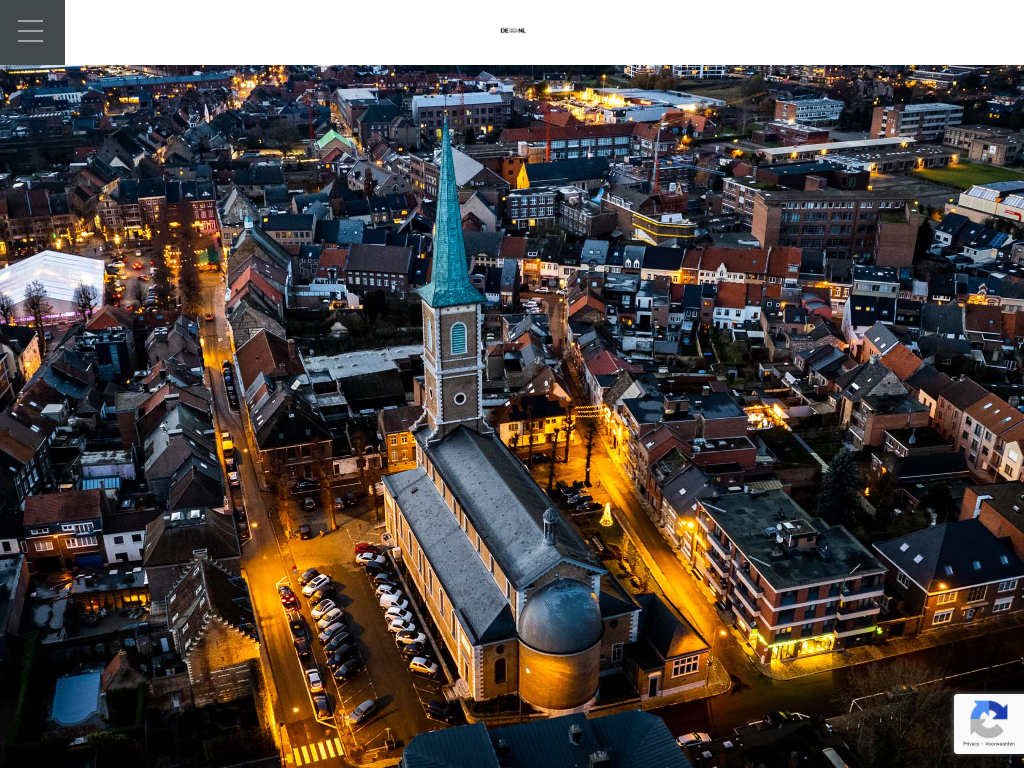Image resolution: width=1024 pixels, height=768 pixels.
Task: Open the reCAPTCHA Privacy link
Action: (972, 744)
